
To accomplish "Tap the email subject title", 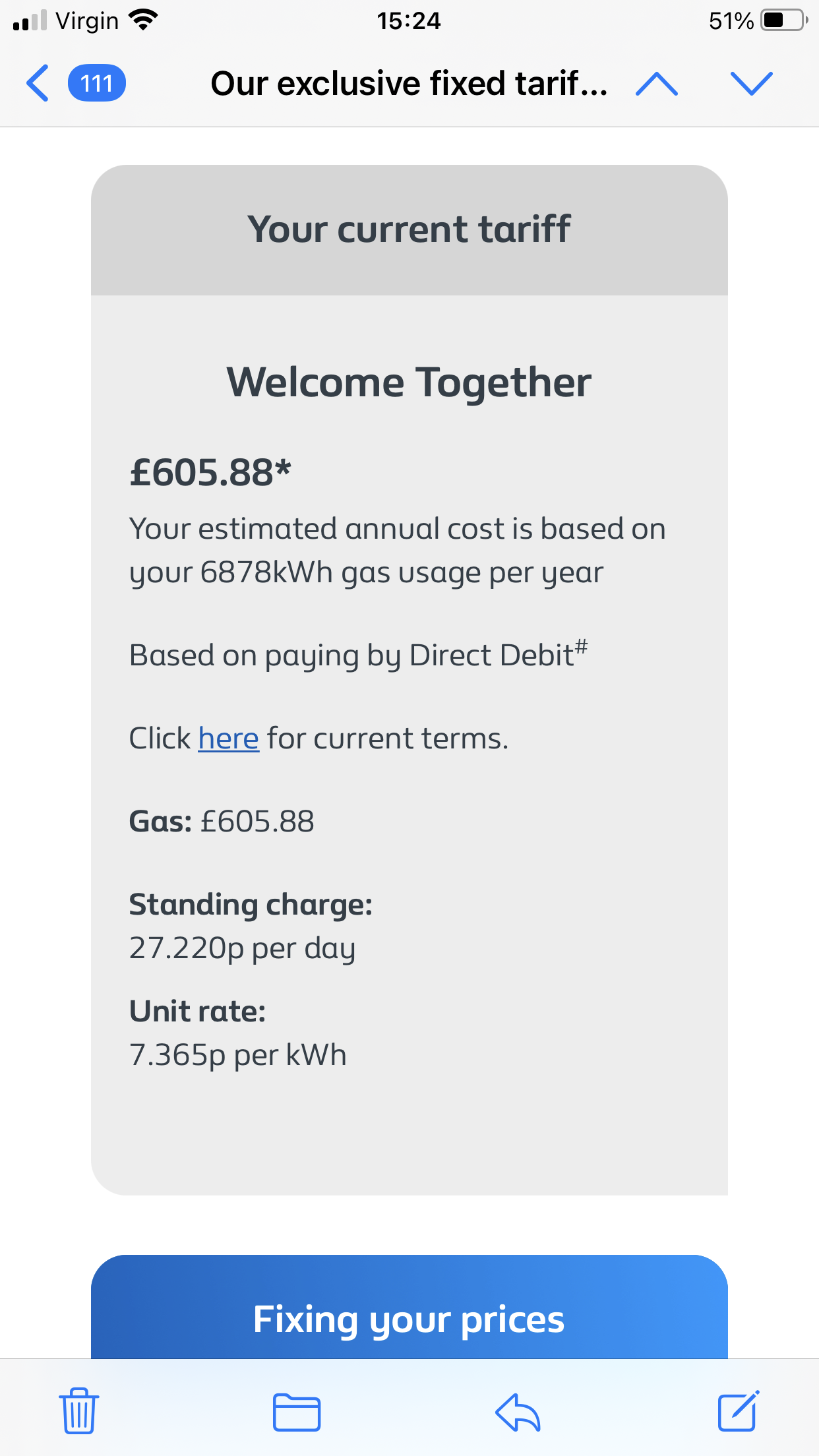I will pos(409,84).
